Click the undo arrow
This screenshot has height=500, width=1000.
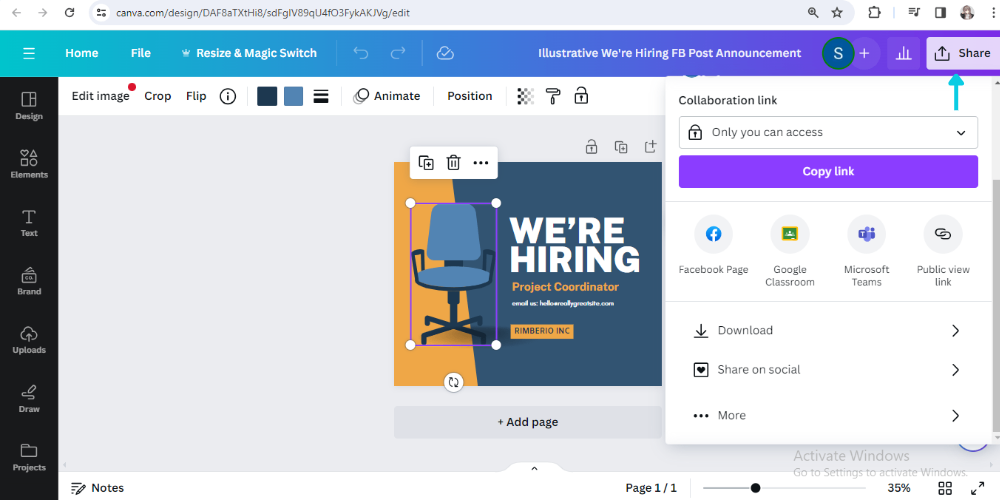pyautogui.click(x=361, y=53)
